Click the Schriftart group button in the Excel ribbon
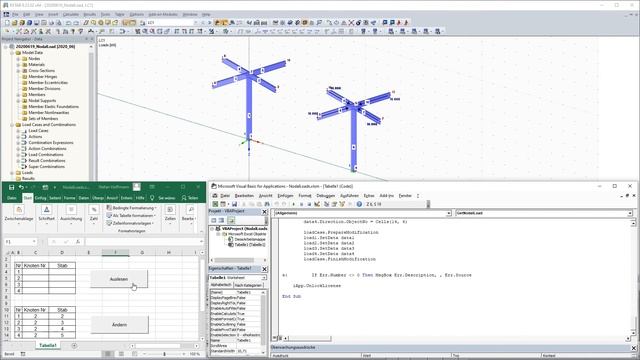Screen dimensions: 640x360 coord(47,213)
